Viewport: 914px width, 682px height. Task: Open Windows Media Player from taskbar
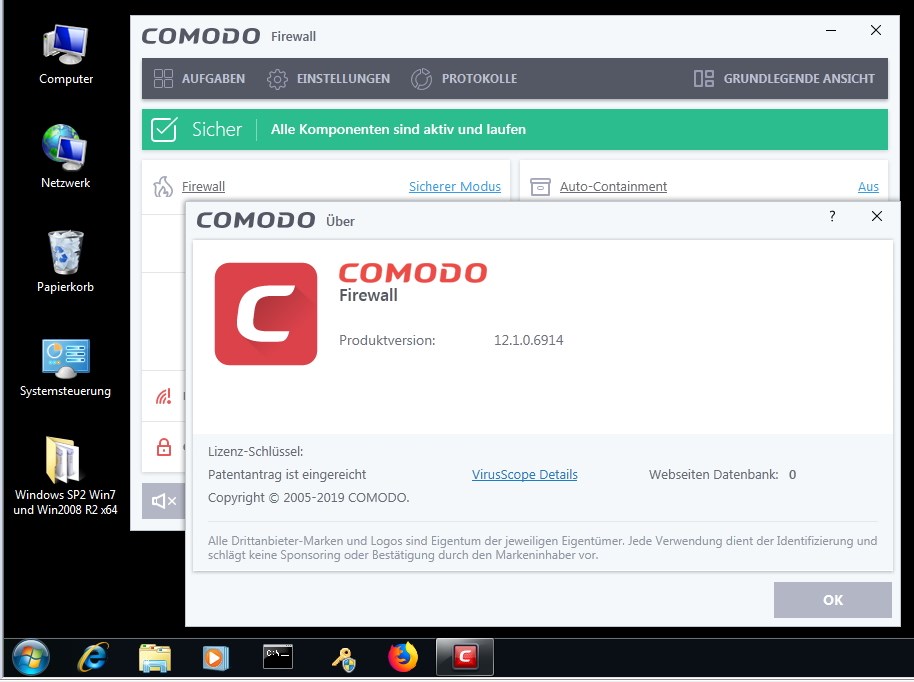216,658
